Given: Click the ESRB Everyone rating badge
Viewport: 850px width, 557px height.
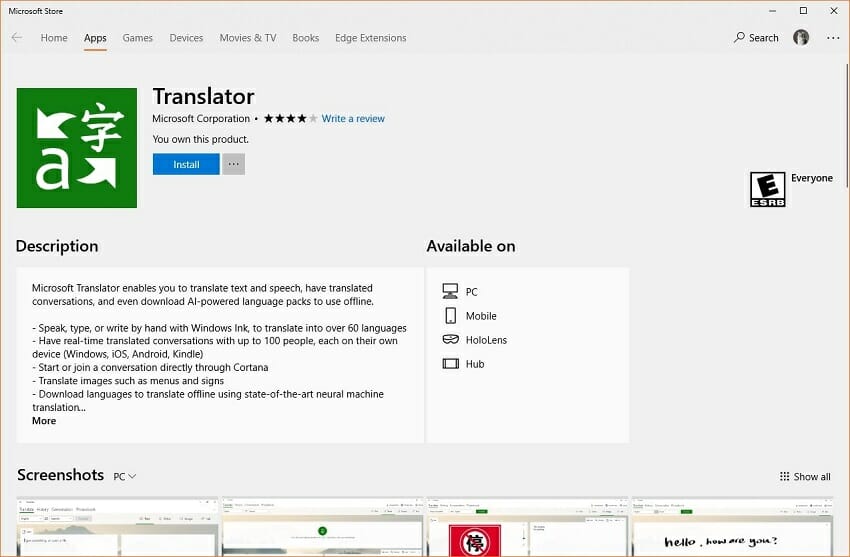Looking at the screenshot, I should pyautogui.click(x=767, y=189).
